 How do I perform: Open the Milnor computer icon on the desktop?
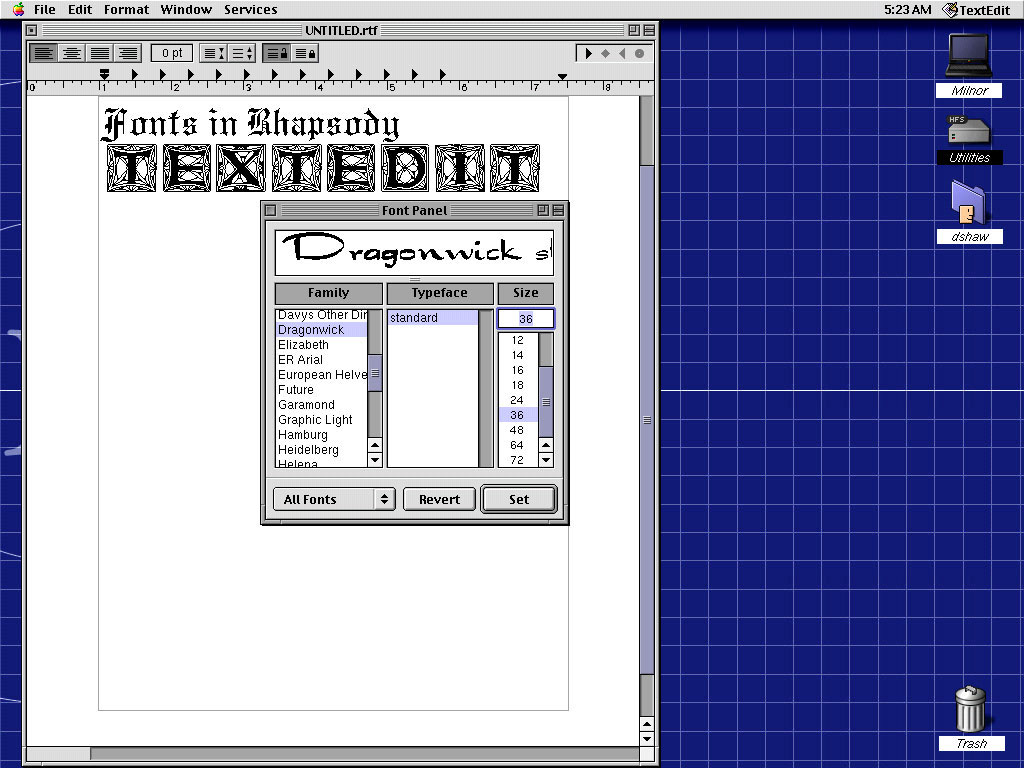click(969, 56)
